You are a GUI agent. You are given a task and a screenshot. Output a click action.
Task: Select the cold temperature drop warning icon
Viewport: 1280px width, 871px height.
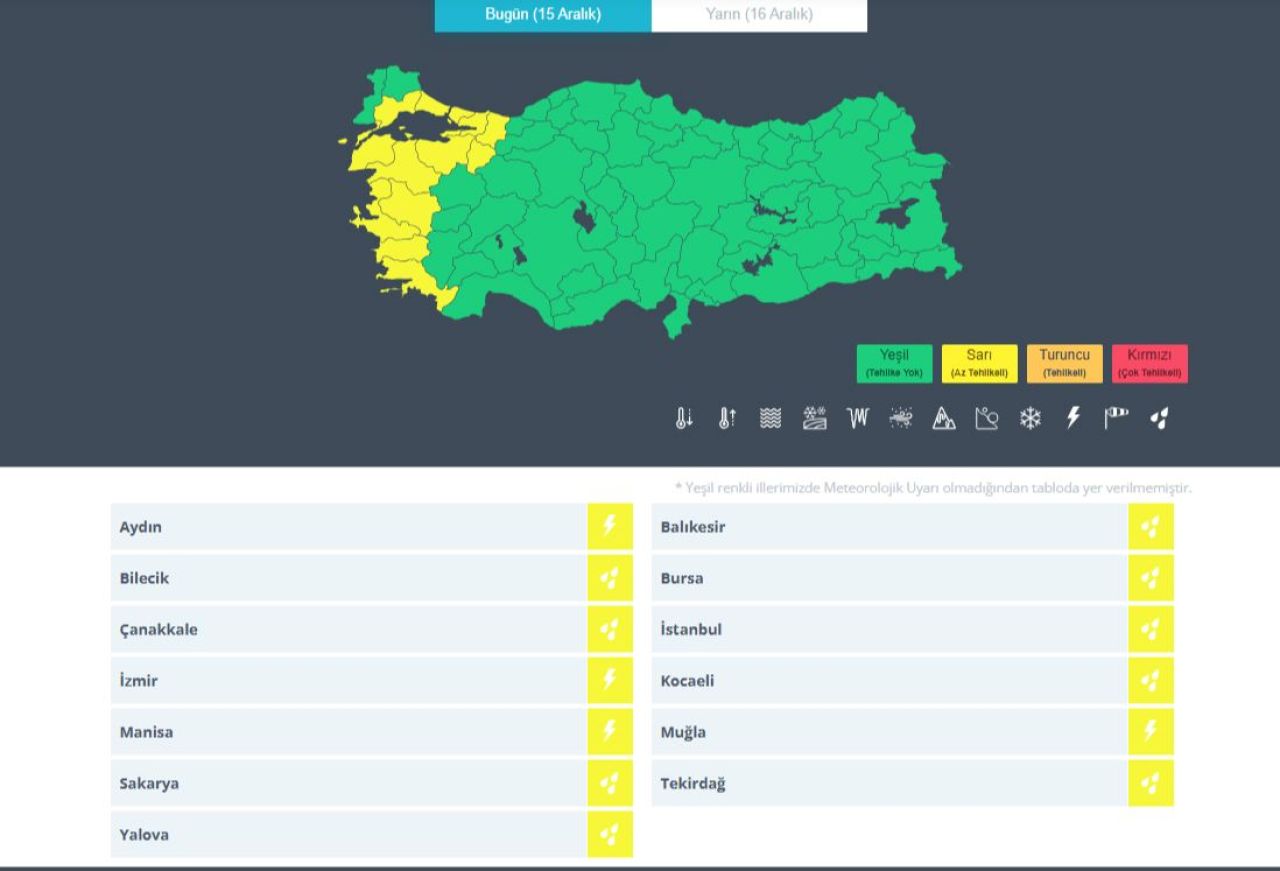[x=684, y=418]
